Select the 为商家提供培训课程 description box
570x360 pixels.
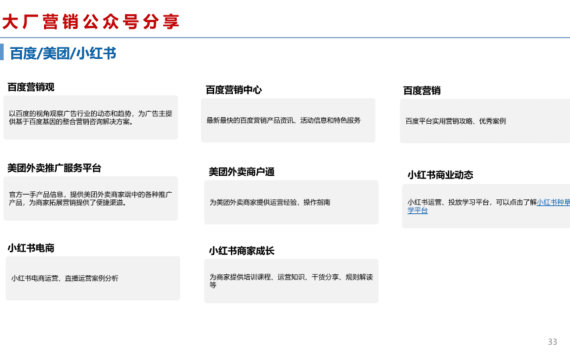click(291, 281)
